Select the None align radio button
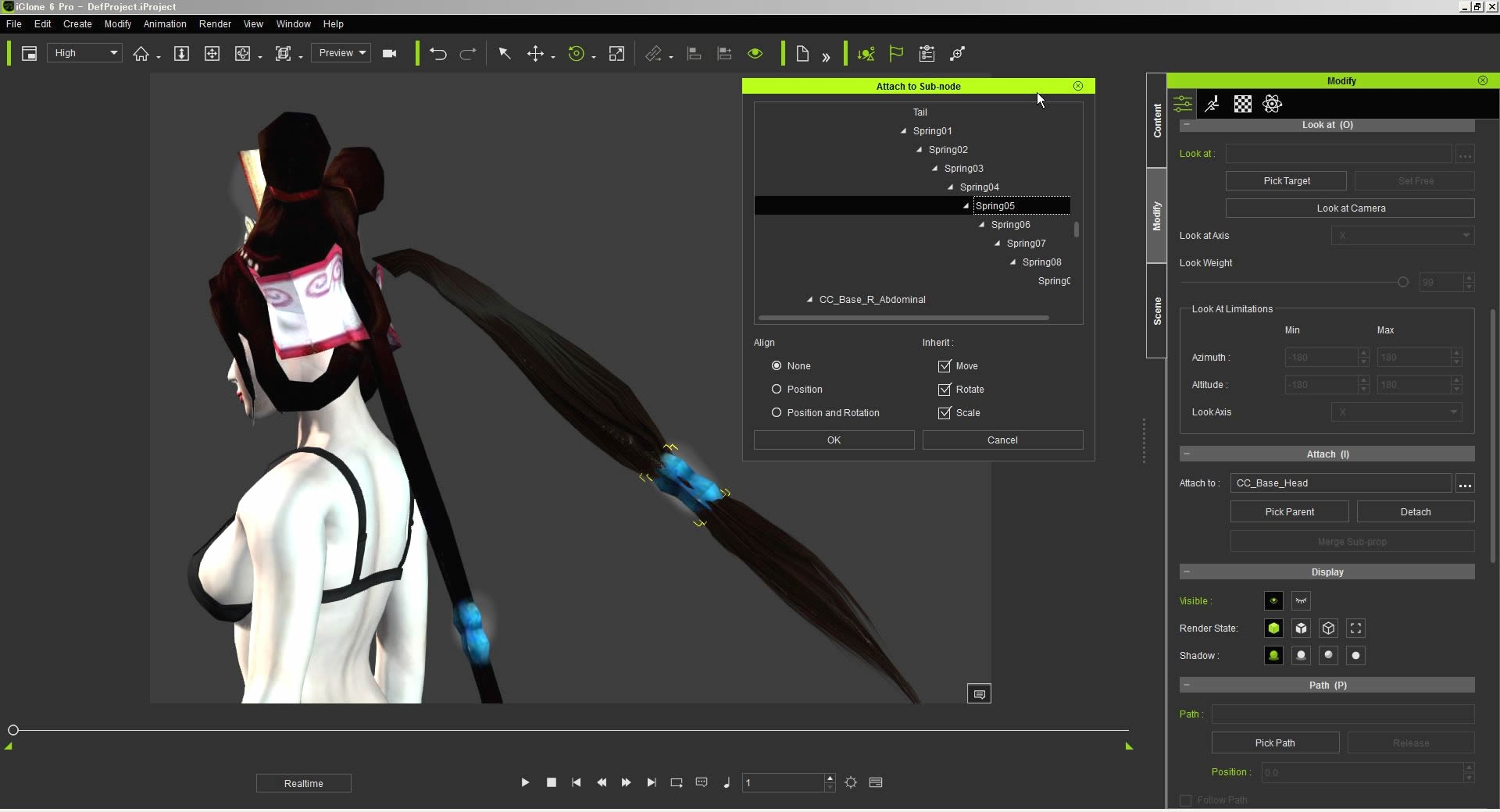This screenshot has width=1500, height=812. click(x=777, y=365)
